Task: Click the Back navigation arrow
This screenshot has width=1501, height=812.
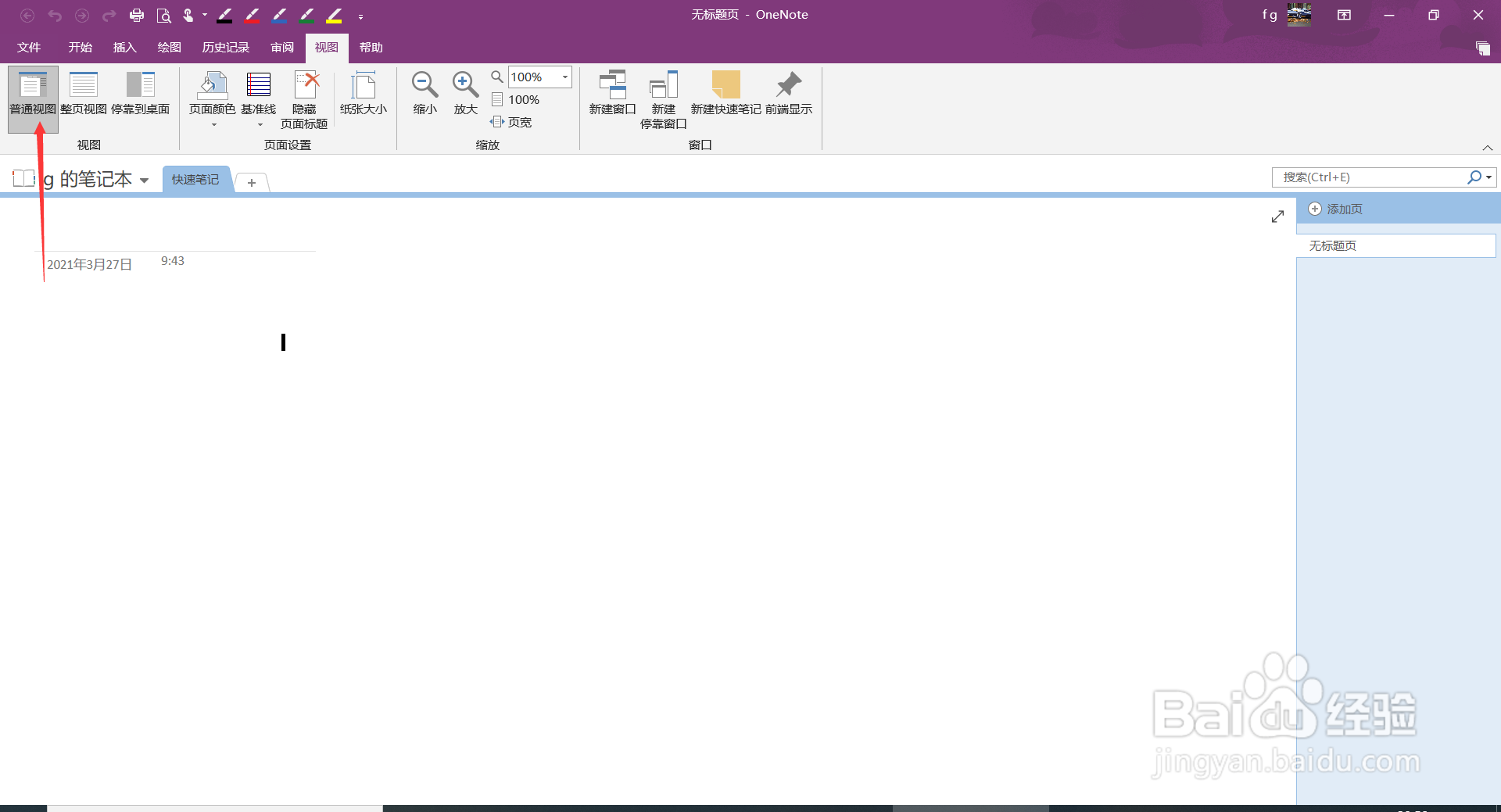Action: (x=27, y=16)
